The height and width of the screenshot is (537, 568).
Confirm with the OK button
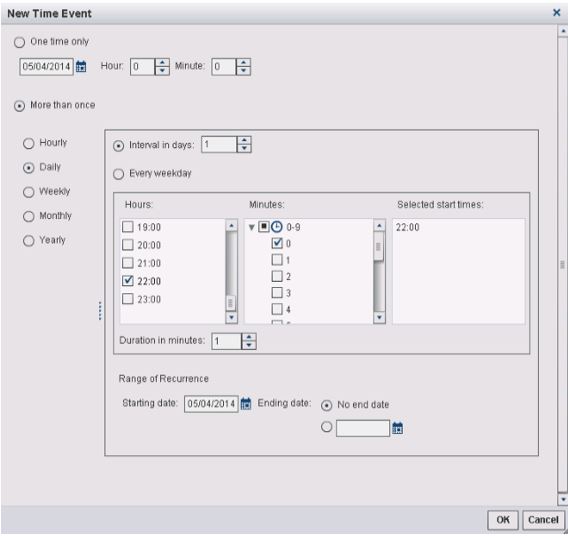click(503, 520)
